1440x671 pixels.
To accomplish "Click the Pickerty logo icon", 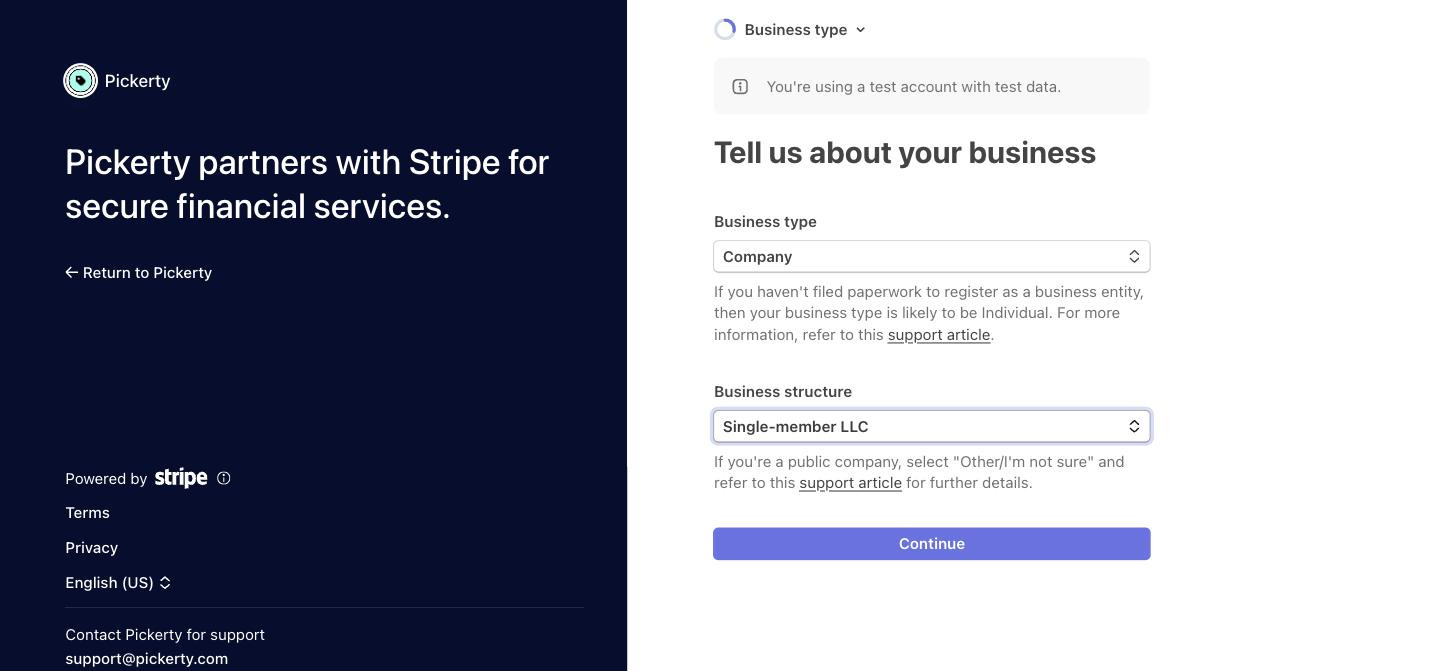I will coord(80,81).
